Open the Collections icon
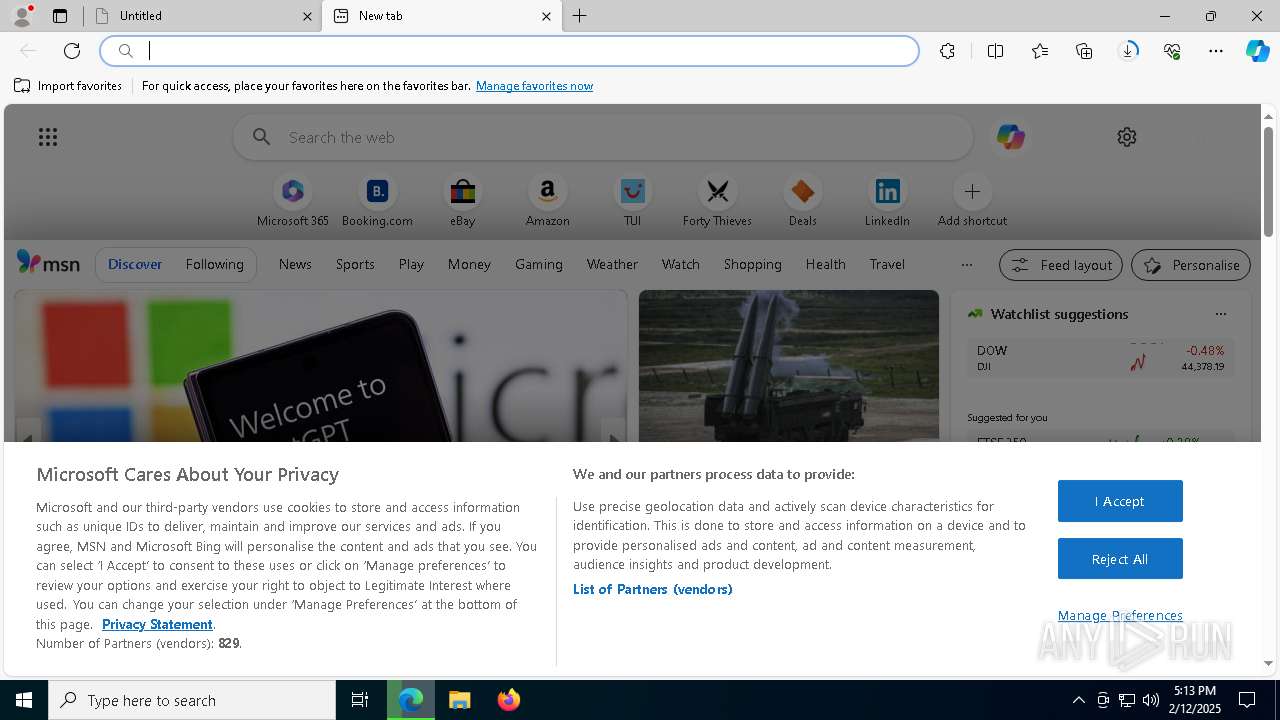The width and height of the screenshot is (1280, 720). pyautogui.click(x=1084, y=51)
